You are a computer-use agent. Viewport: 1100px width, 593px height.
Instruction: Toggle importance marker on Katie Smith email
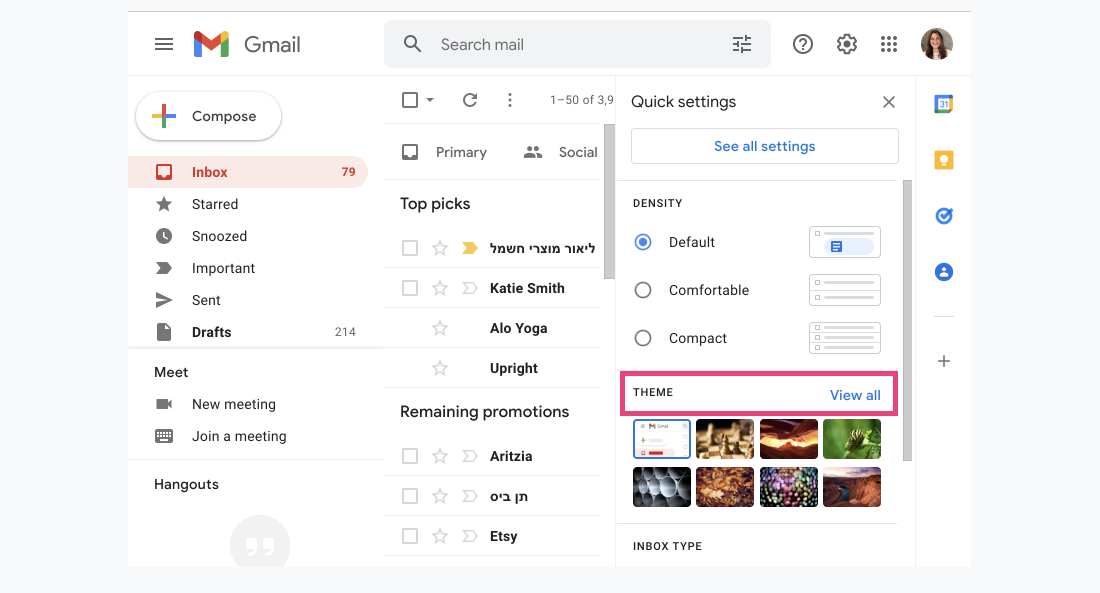click(x=470, y=288)
